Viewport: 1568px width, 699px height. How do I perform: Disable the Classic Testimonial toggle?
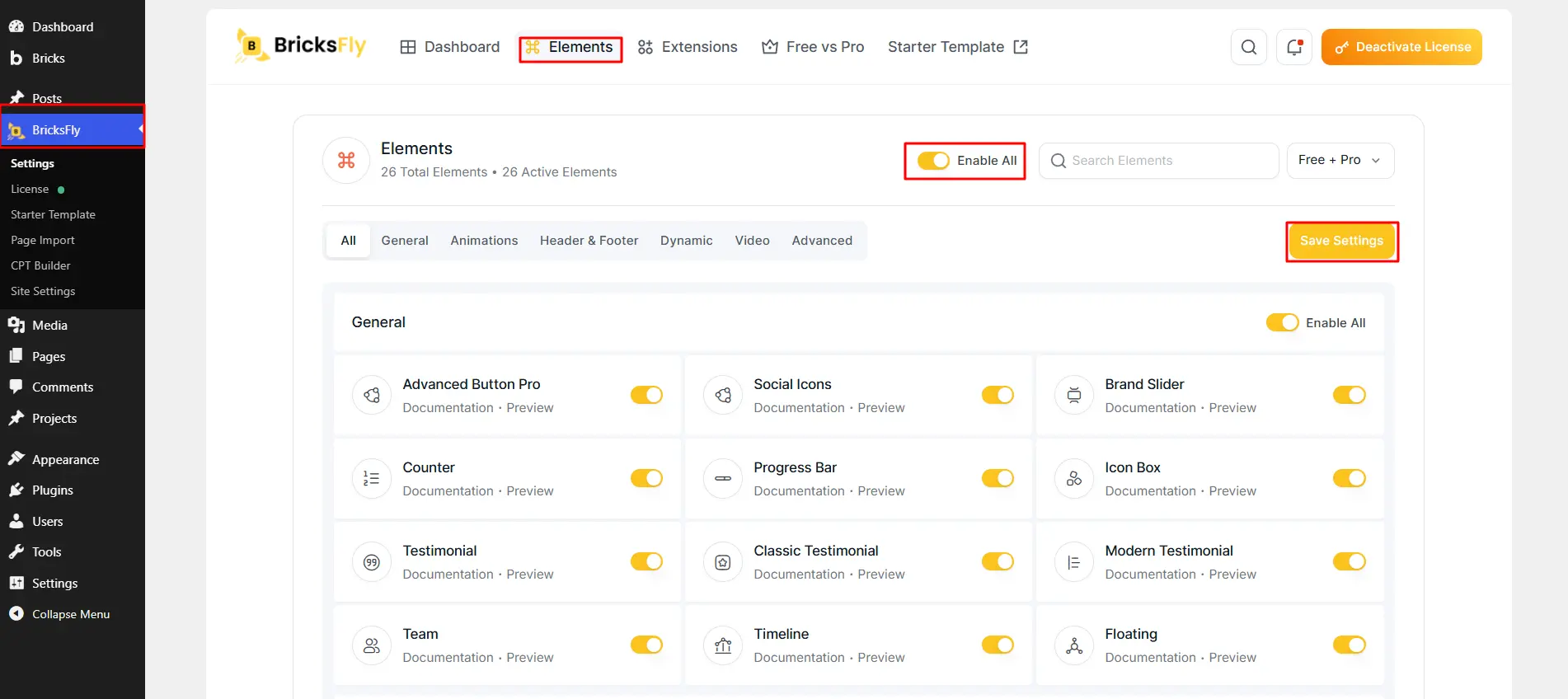[998, 561]
